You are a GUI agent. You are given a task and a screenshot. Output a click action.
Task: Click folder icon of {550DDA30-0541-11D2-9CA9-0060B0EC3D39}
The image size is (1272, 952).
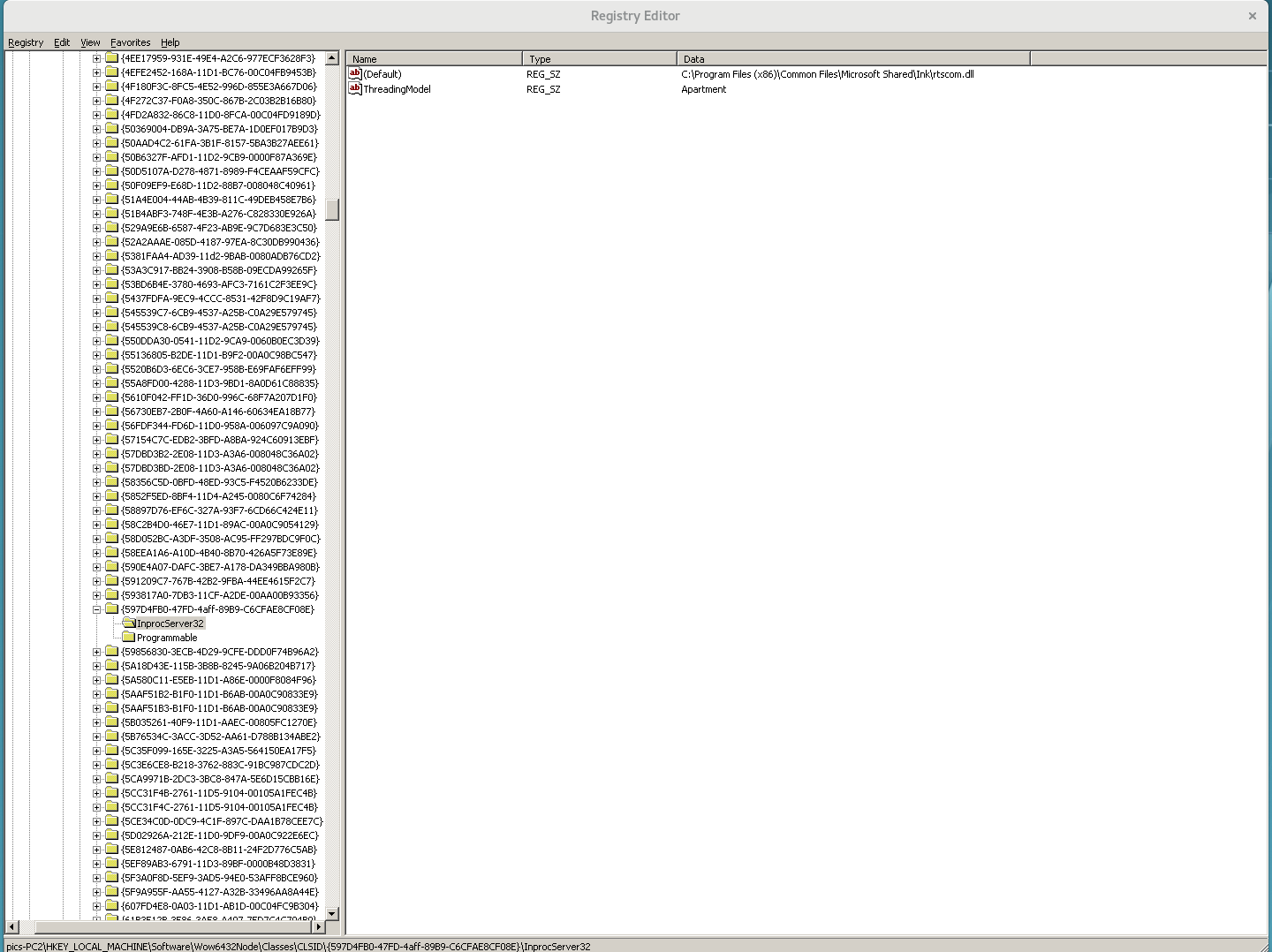pos(112,341)
